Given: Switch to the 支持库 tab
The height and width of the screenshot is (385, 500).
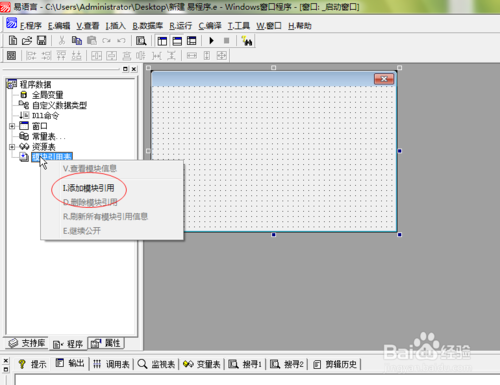Looking at the screenshot, I should tap(26, 343).
